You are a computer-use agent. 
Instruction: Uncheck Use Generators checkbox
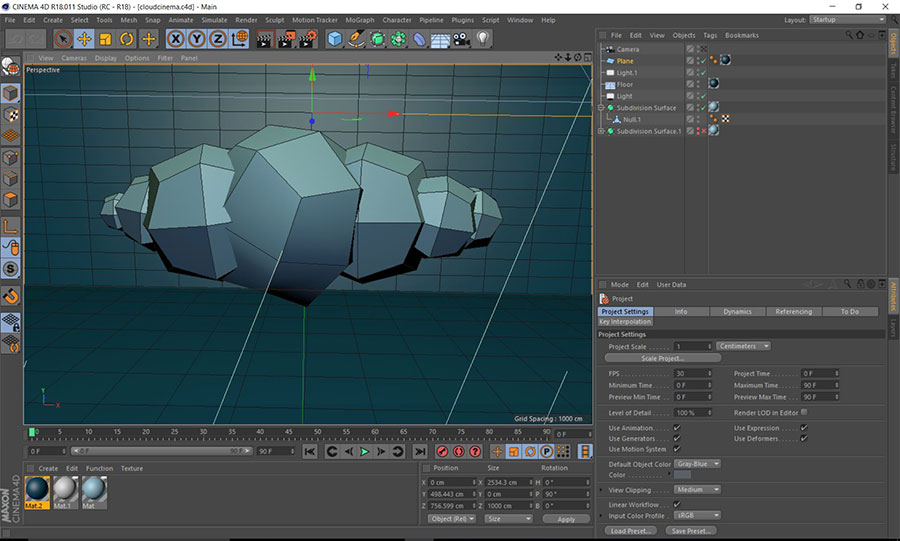coord(677,438)
